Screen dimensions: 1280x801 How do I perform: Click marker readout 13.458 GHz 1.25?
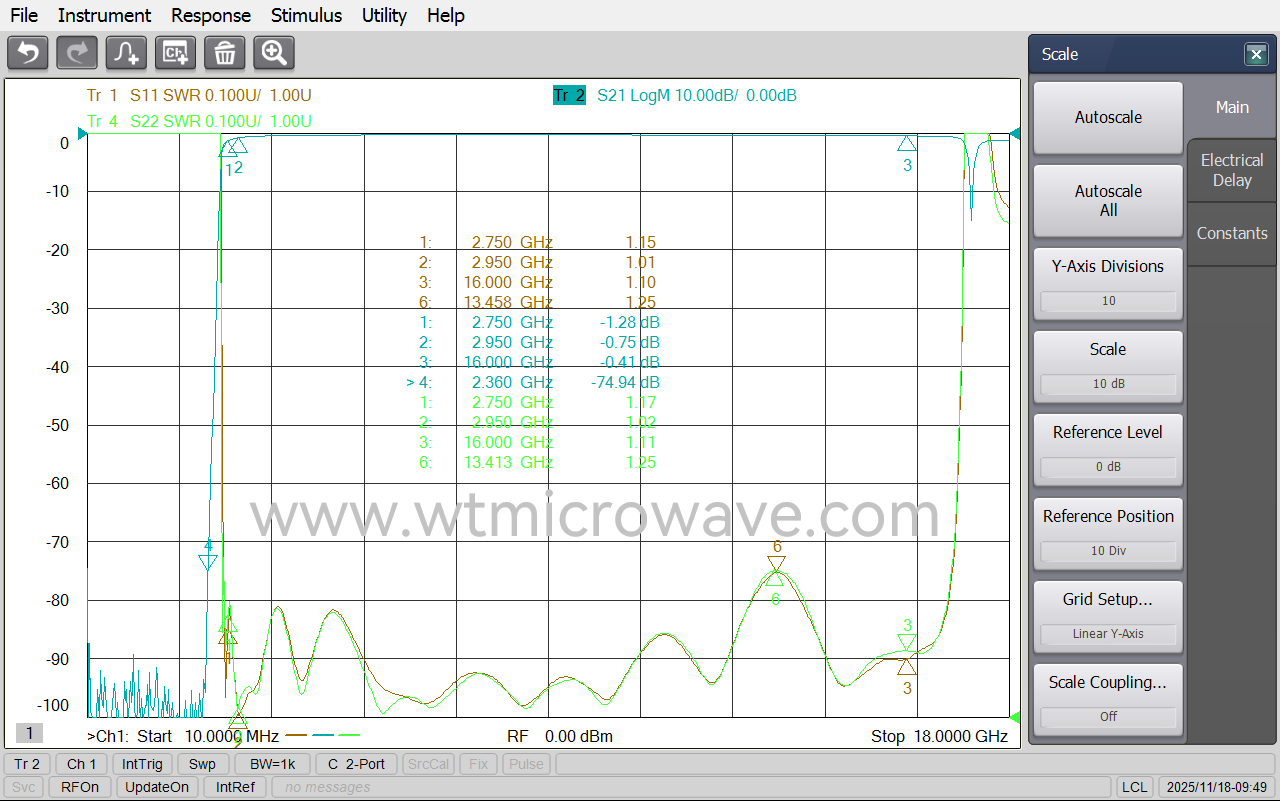coord(538,302)
